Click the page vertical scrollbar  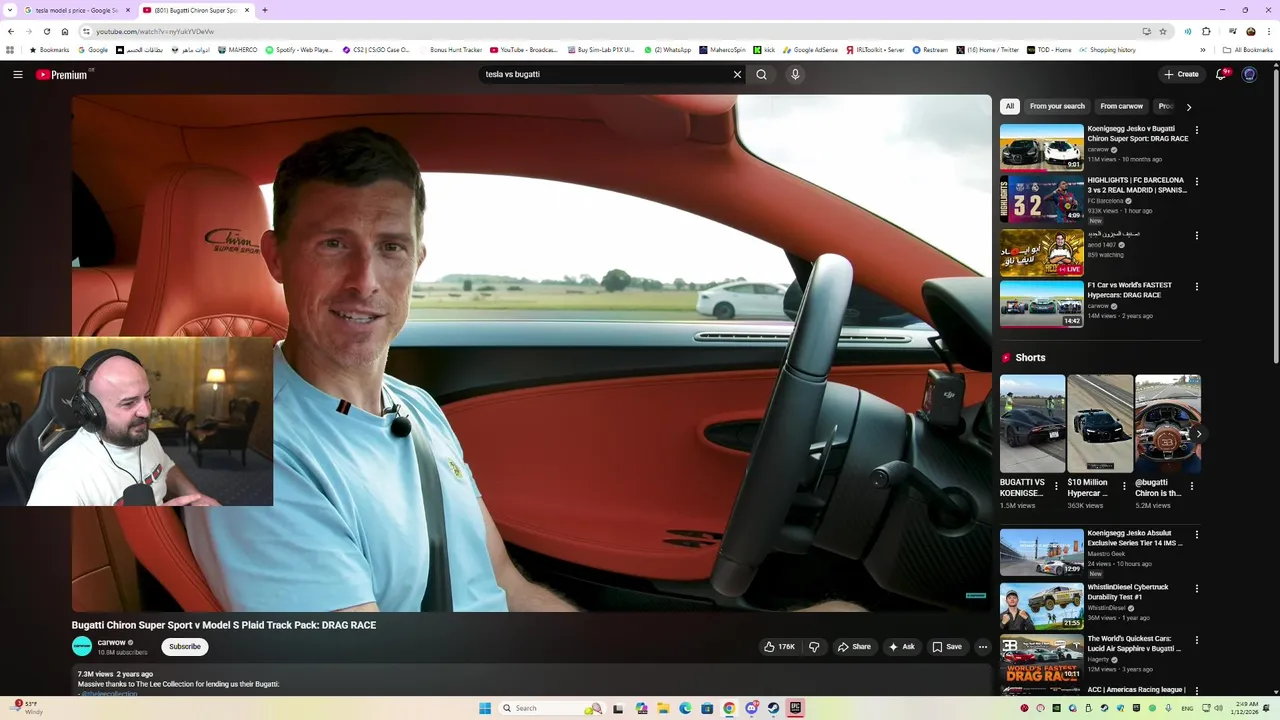(1275, 215)
